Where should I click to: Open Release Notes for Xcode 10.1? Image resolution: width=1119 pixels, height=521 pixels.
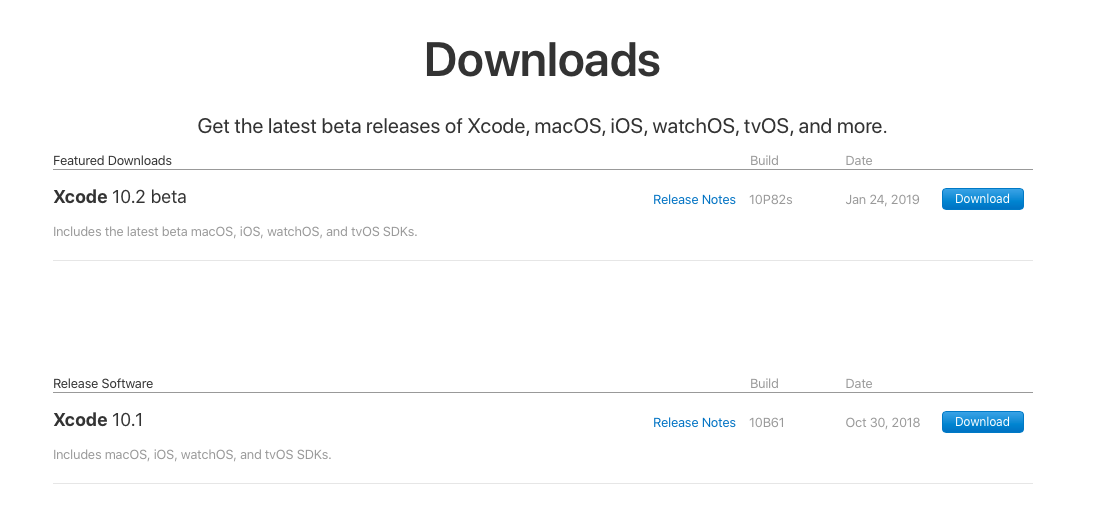[694, 423]
